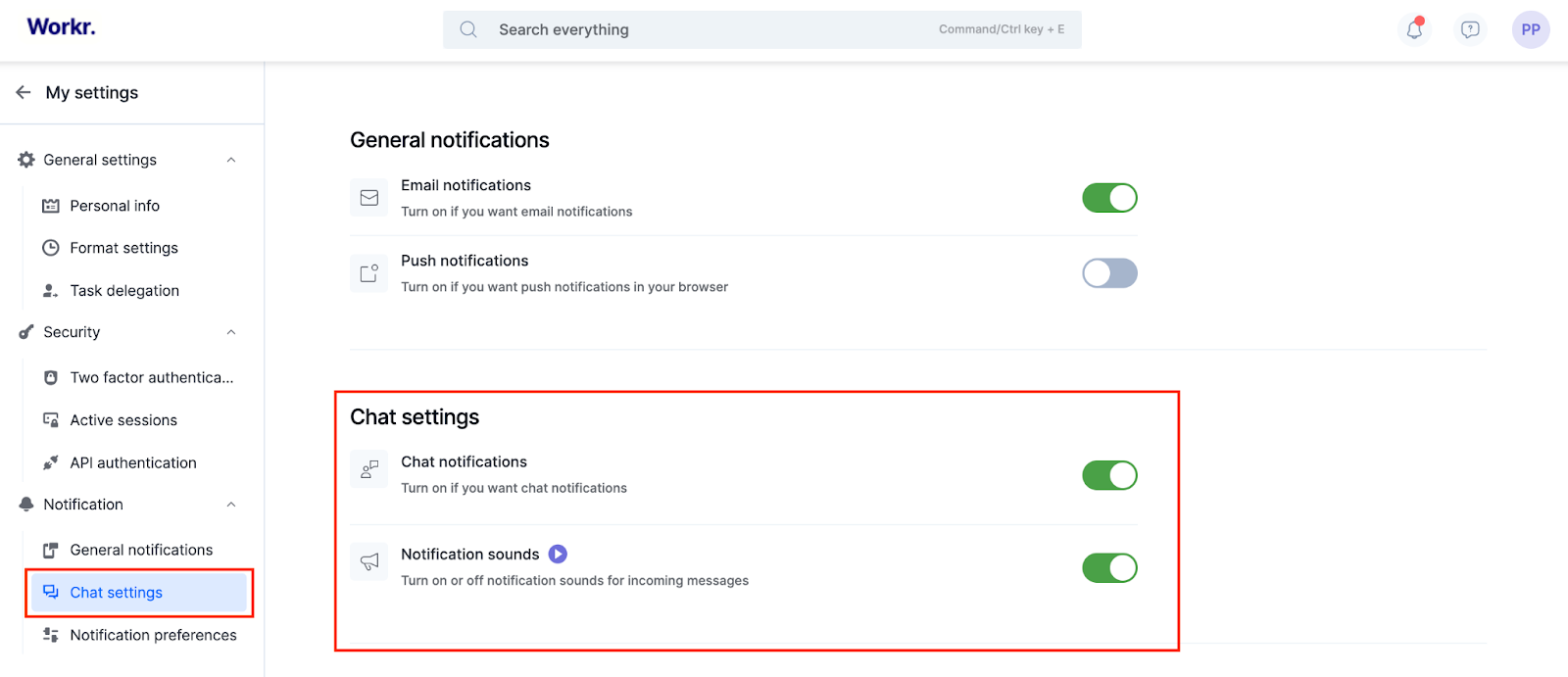1568x677 pixels.
Task: Click the Chat settings section heading
Action: pos(415,417)
